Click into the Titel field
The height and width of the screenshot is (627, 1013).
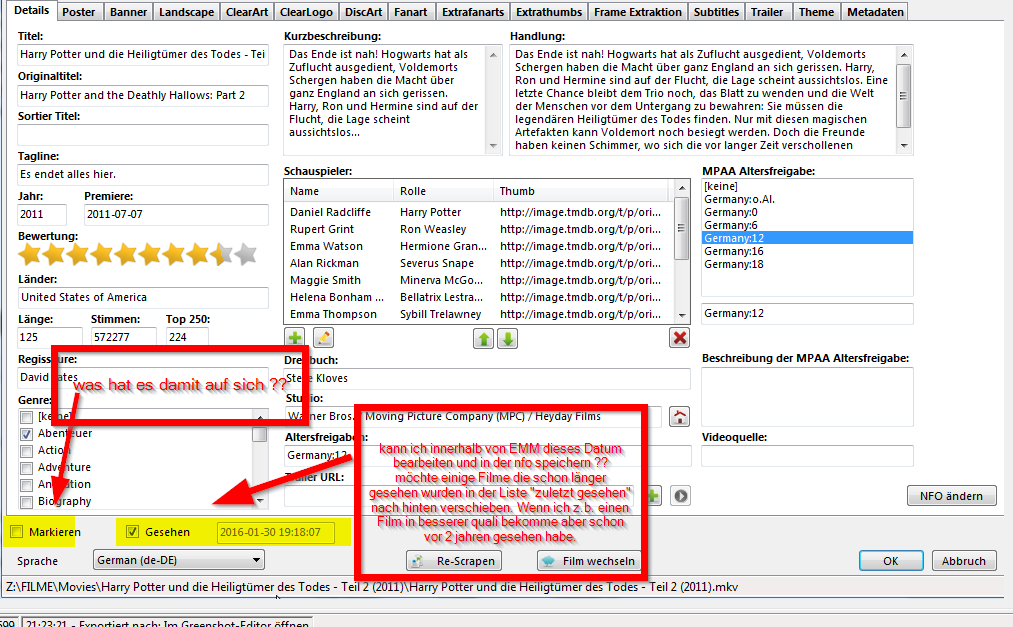click(x=143, y=55)
